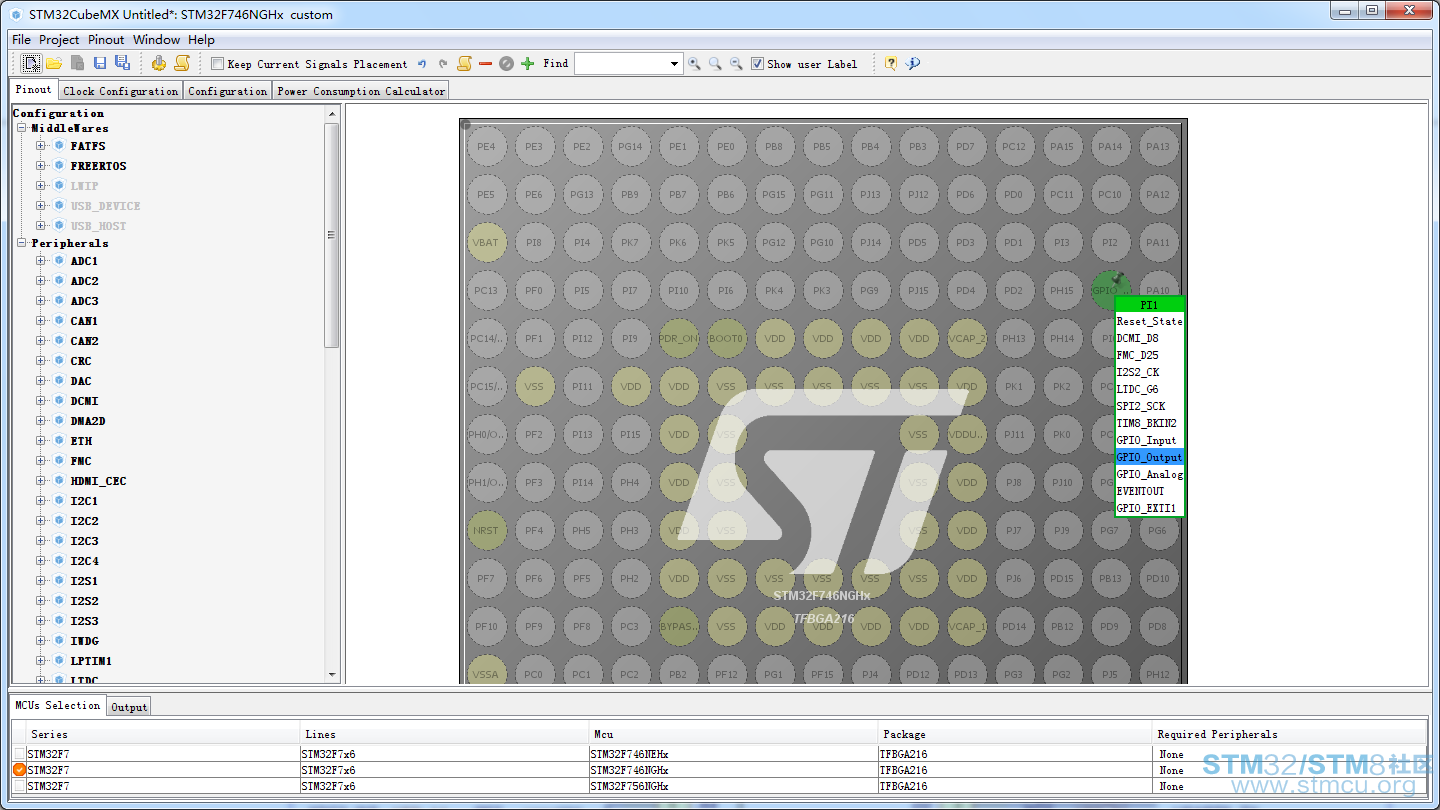Collapse the Peripherals tree node
The image size is (1440, 810).
coord(22,243)
